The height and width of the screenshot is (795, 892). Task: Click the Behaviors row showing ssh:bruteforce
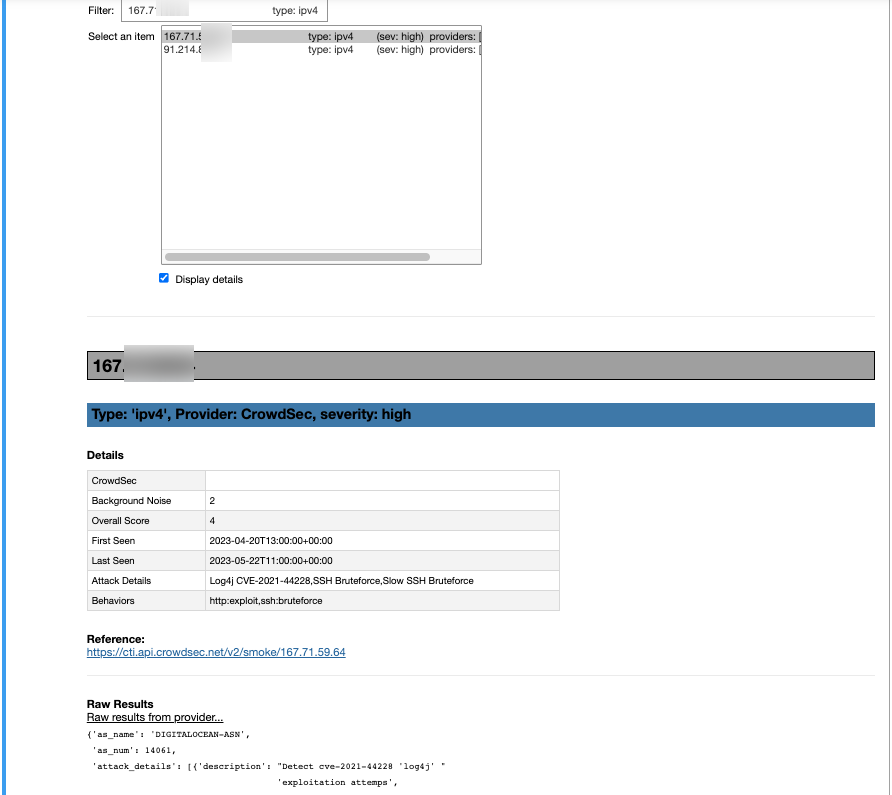(300, 600)
